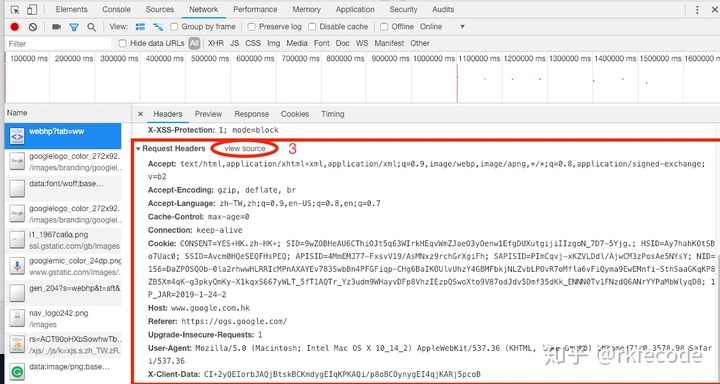Viewport: 720px width, 384px height.
Task: Open the Online throttling dropdown
Action: click(x=443, y=27)
